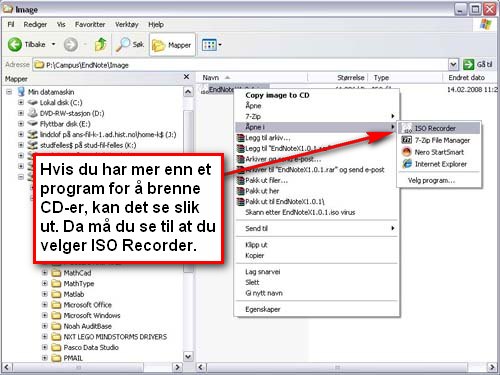Screen dimensions: 500x375
Task: Click the PMAIL folder icon
Action: (56, 358)
